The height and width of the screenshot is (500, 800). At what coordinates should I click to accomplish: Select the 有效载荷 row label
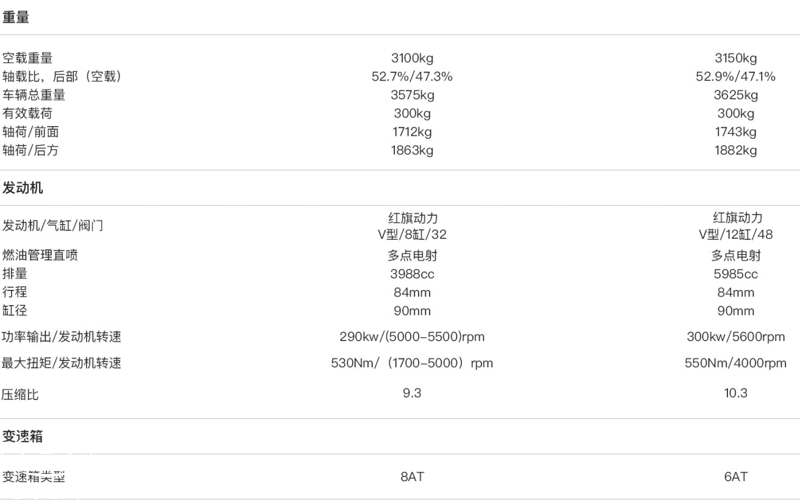28,113
